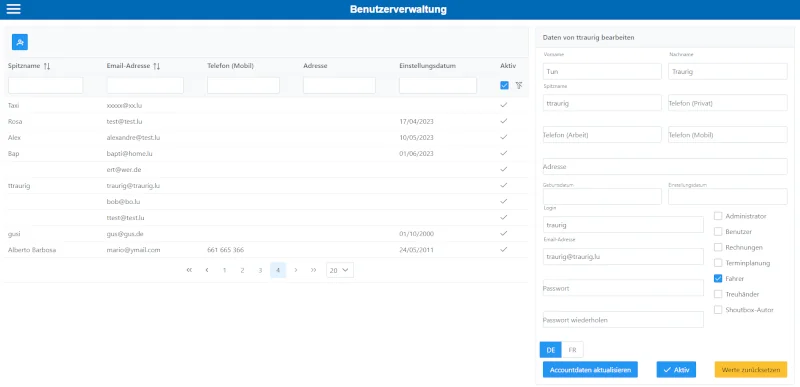Open the Geburtsdatum date field
Image resolution: width=800 pixels, height=387 pixels.
[x=602, y=196]
